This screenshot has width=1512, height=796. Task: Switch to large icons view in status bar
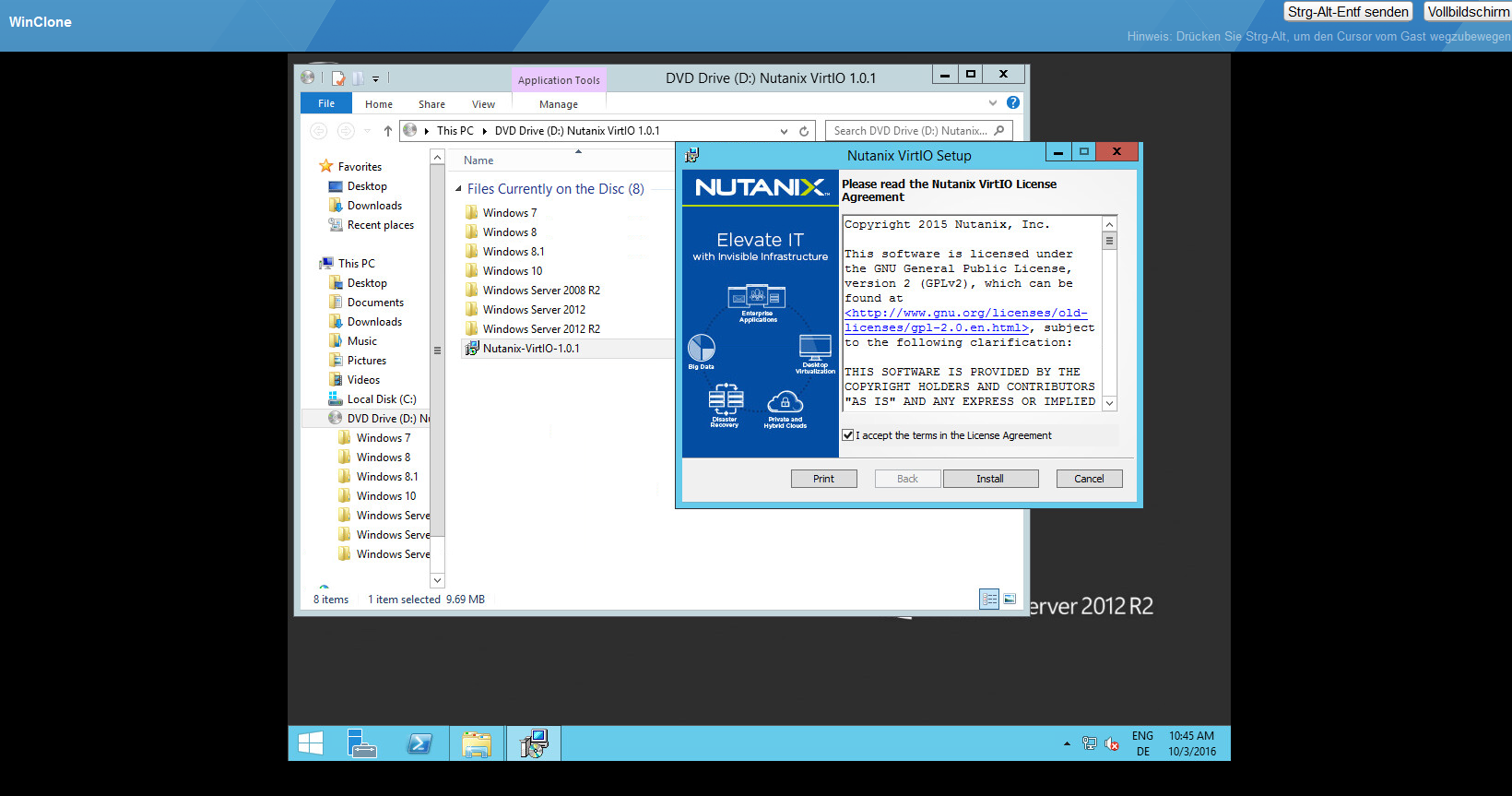click(1010, 600)
